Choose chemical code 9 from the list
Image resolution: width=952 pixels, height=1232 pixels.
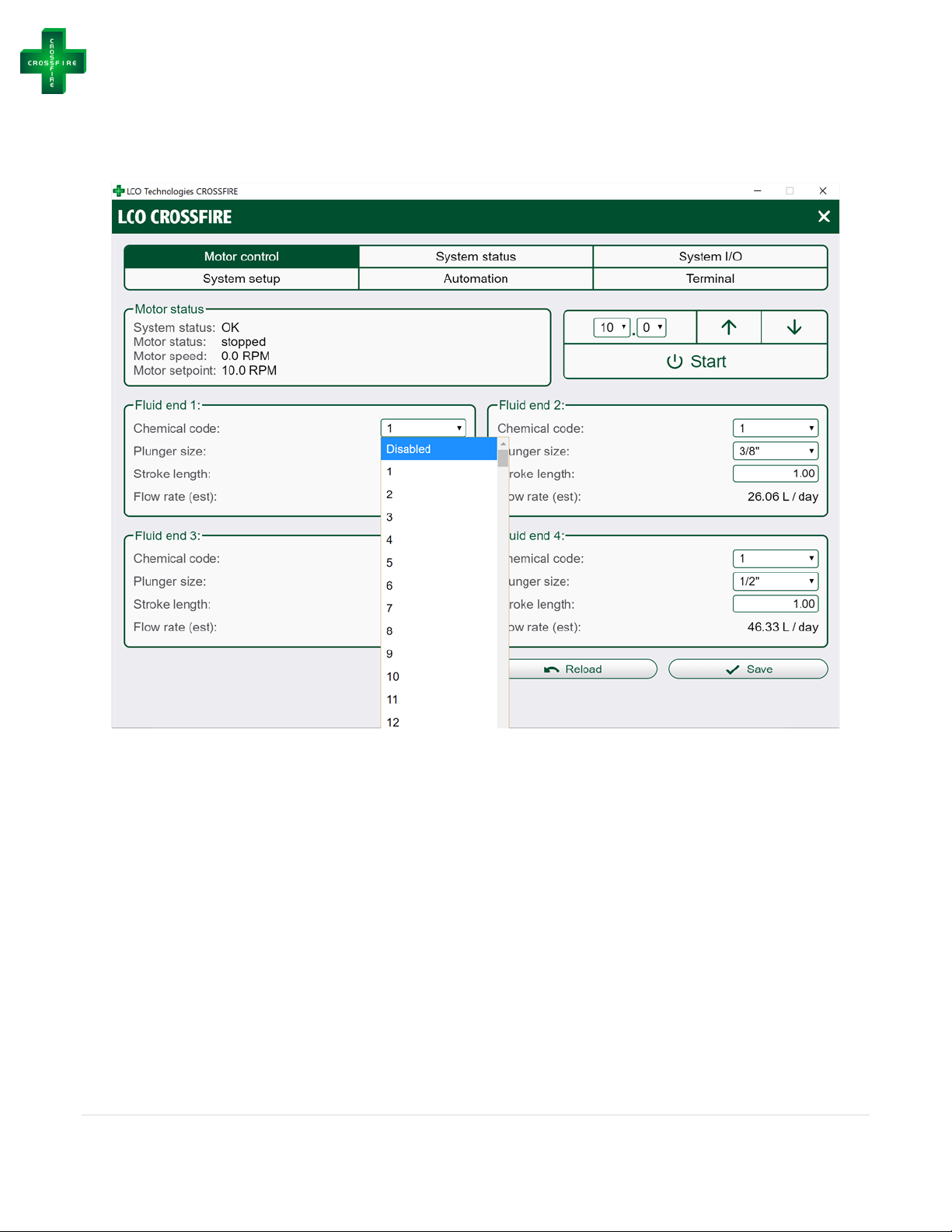tap(439, 654)
